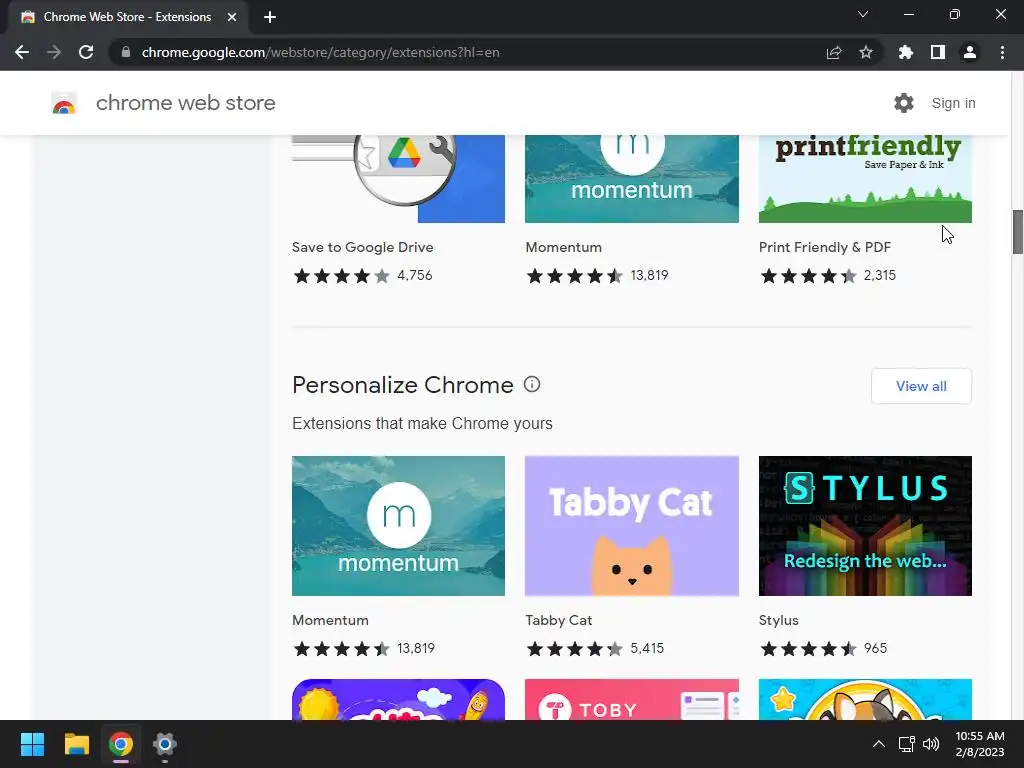Screen dimensions: 1024x768
Task: Open Settings from the taskbar
Action: (165, 744)
